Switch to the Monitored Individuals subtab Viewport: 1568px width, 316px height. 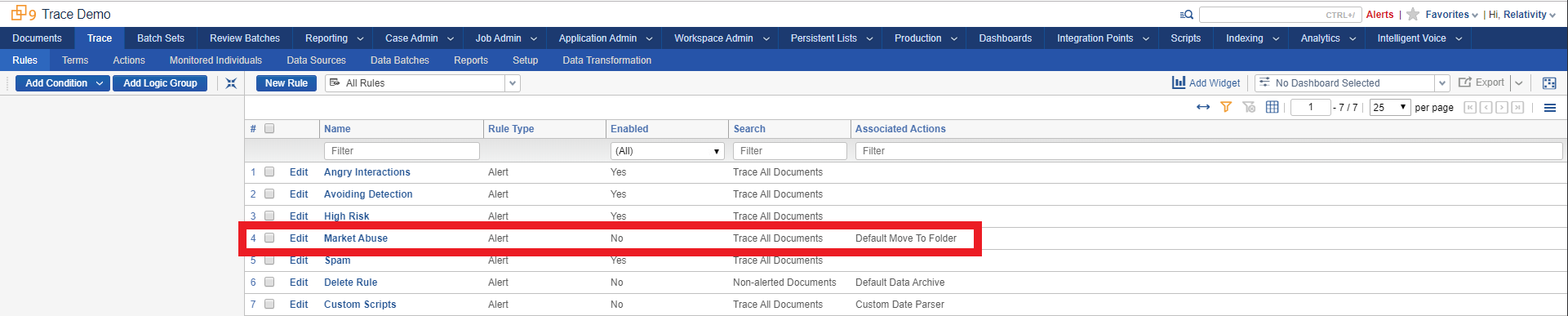(215, 60)
